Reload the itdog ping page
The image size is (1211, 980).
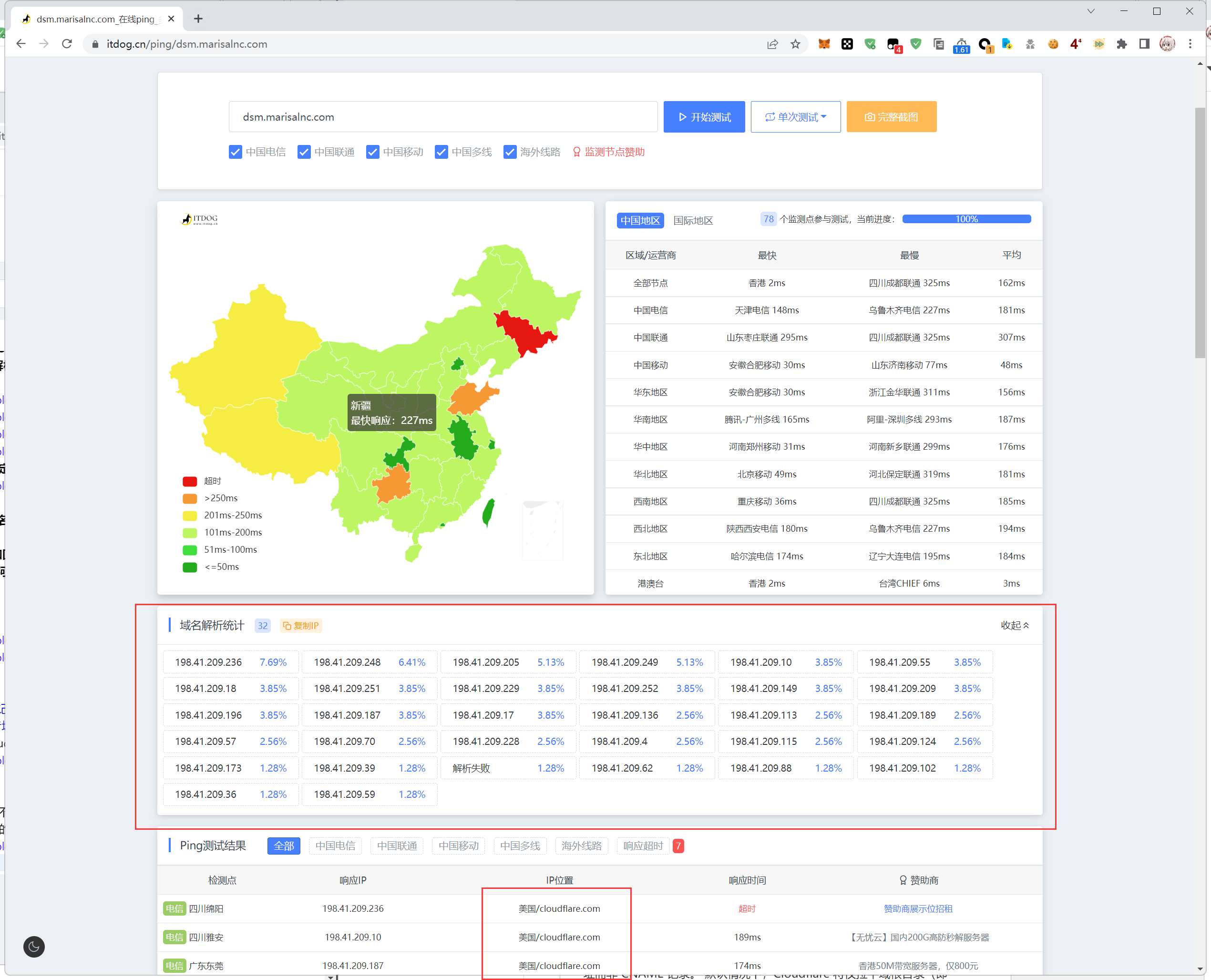tap(67, 44)
